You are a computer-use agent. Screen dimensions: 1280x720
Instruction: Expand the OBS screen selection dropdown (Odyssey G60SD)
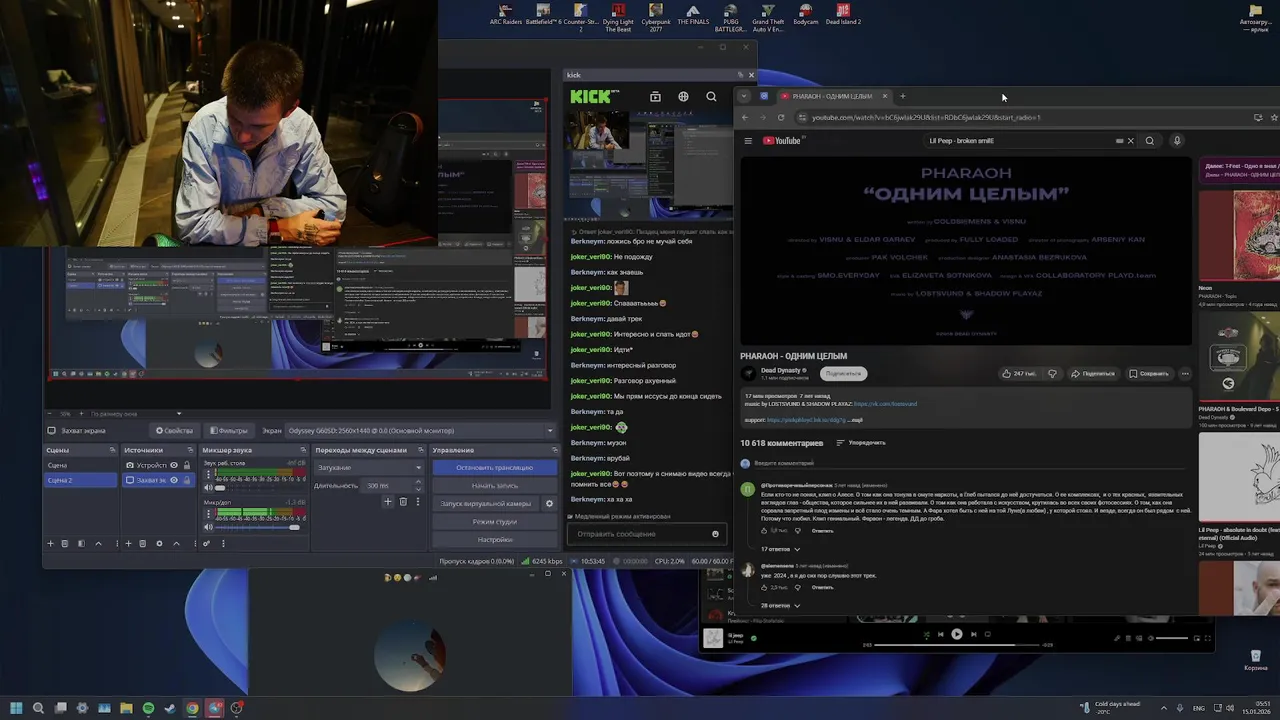[420, 430]
